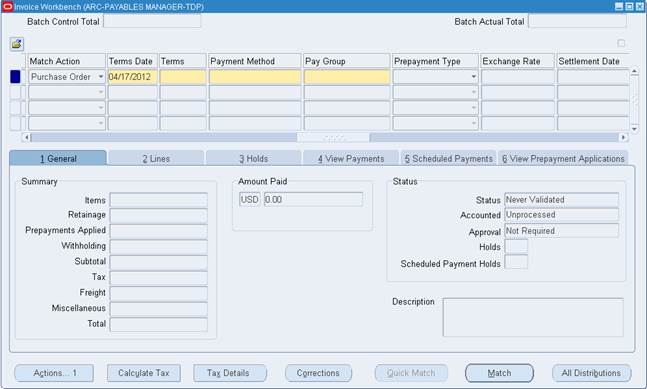Switch to the 1 General tab
Image resolution: width=647 pixels, height=389 pixels.
(58, 158)
